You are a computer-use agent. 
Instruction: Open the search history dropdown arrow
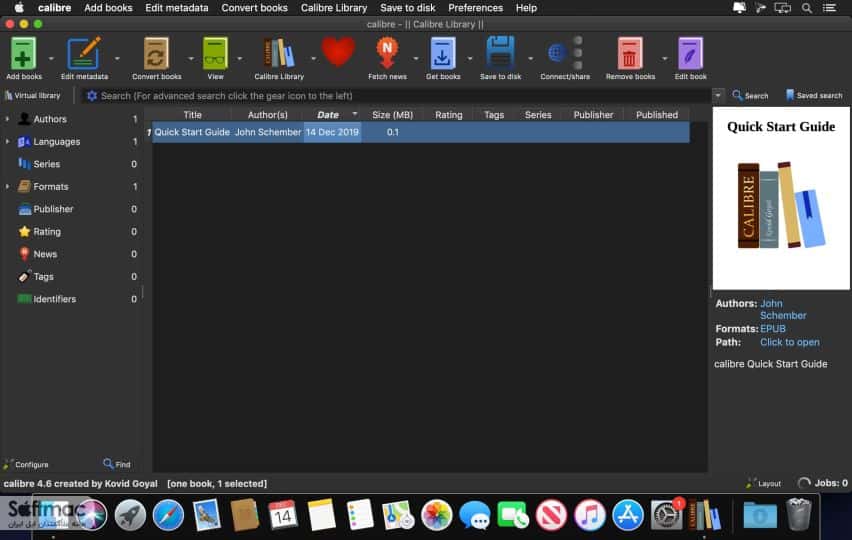[x=718, y=96]
